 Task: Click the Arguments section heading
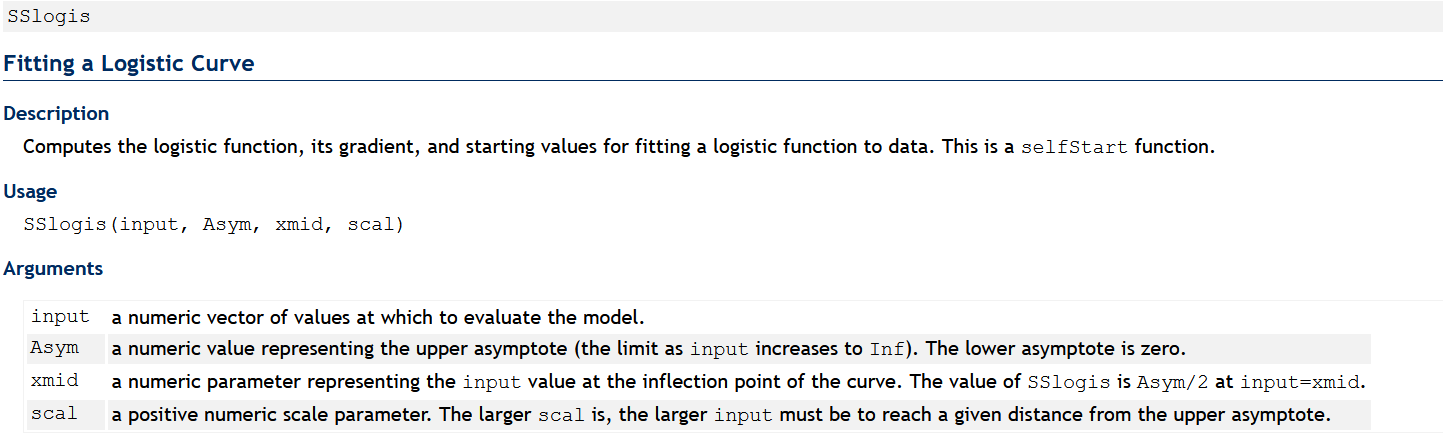click(x=53, y=269)
